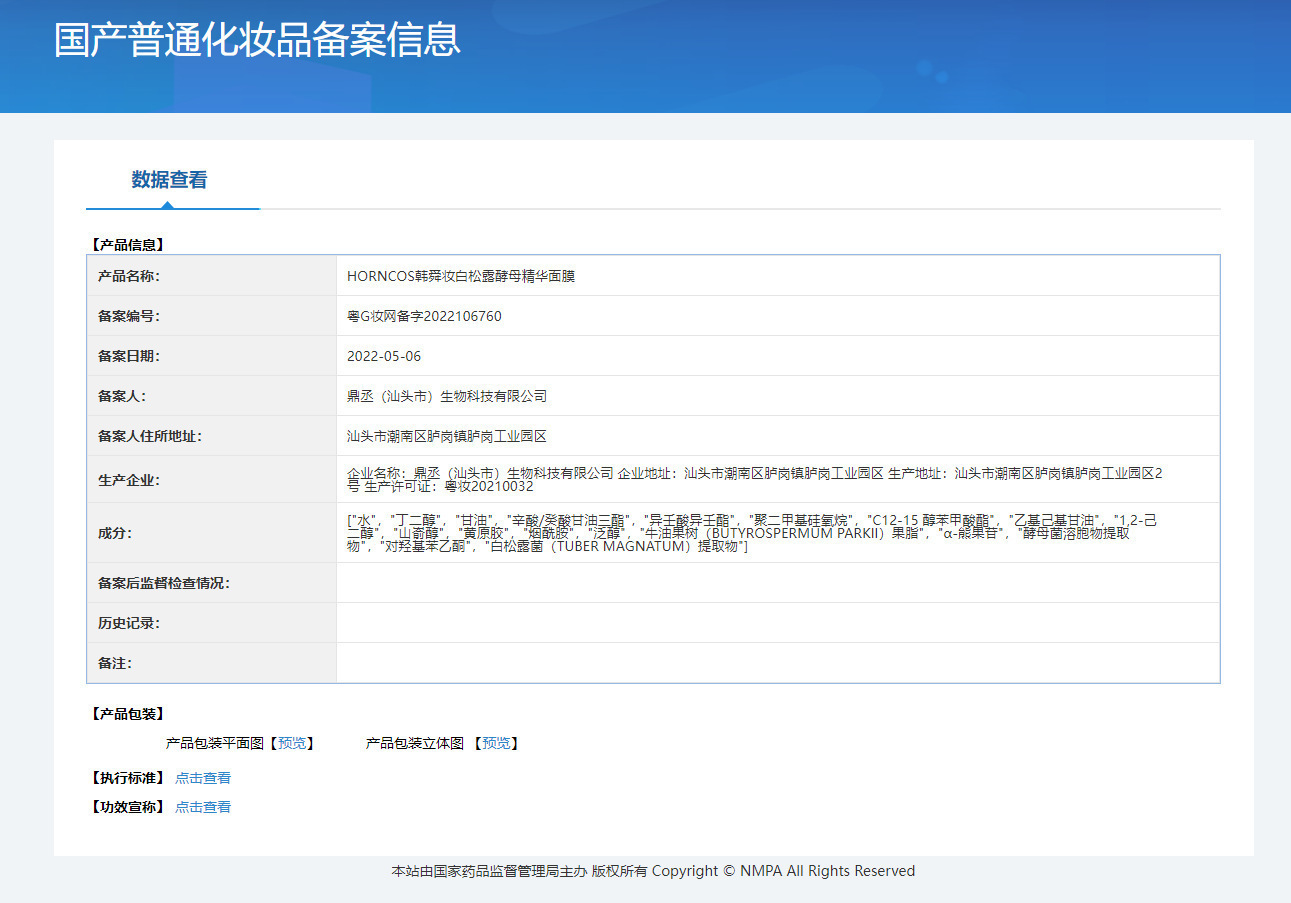
Task: Click the 备案日期 row label
Action: (128, 356)
